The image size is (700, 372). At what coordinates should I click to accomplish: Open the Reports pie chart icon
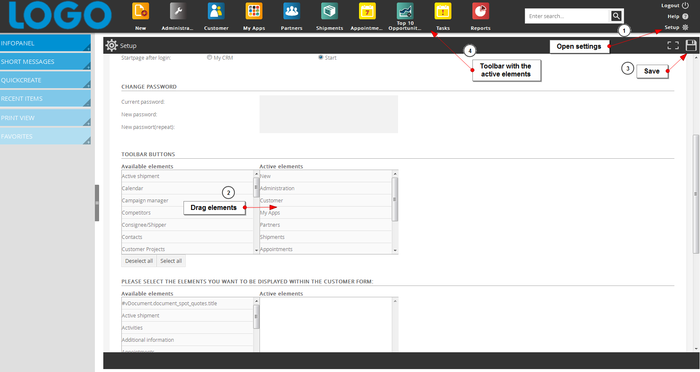click(481, 12)
